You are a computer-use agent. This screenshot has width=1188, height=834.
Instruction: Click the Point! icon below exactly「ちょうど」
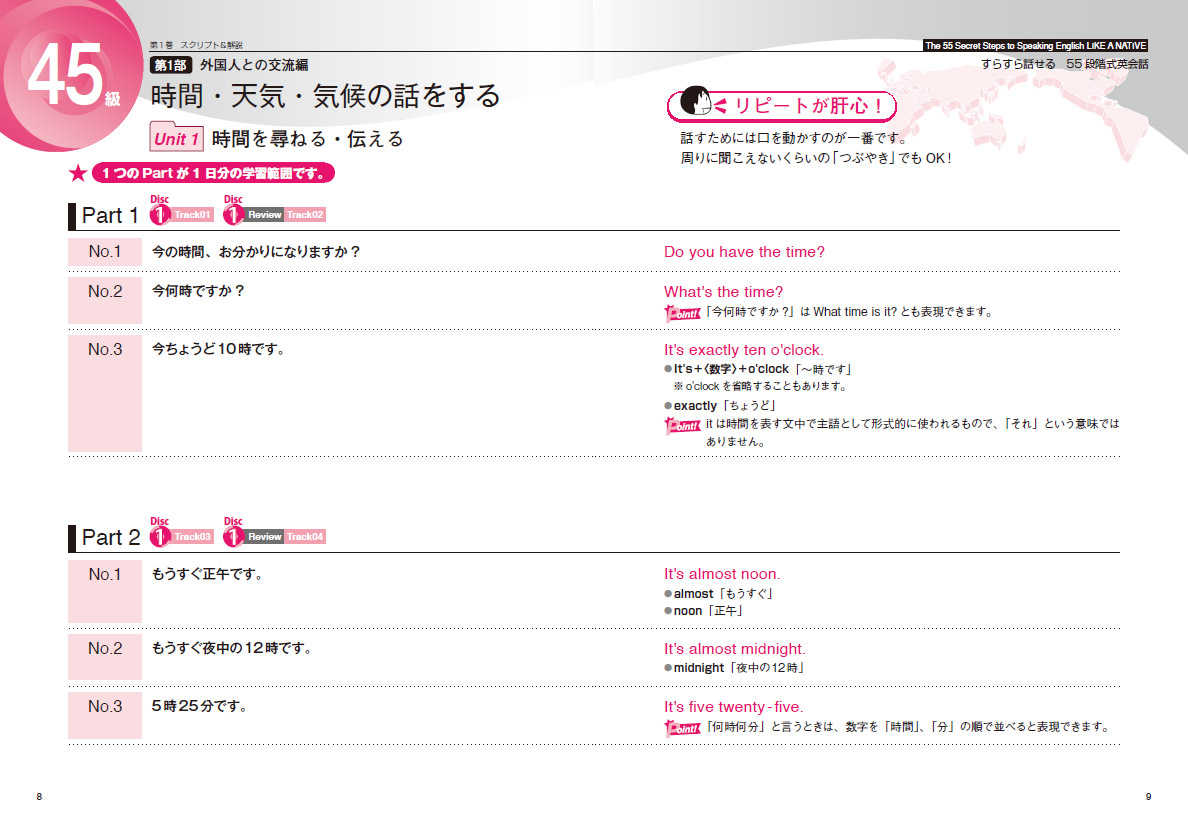[682, 426]
